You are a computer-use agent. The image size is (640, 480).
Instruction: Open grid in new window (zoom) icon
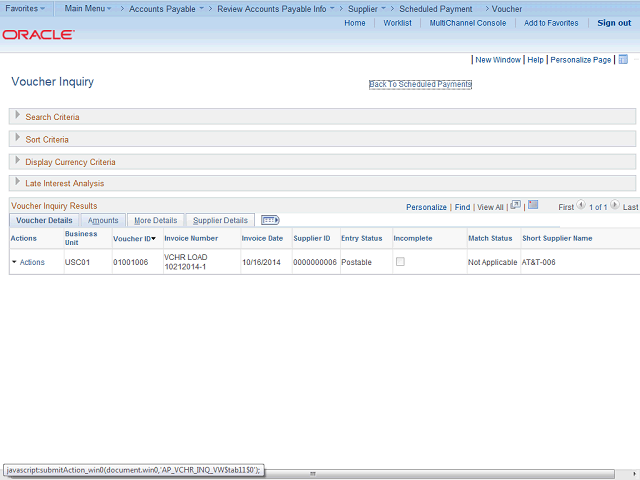(x=516, y=205)
